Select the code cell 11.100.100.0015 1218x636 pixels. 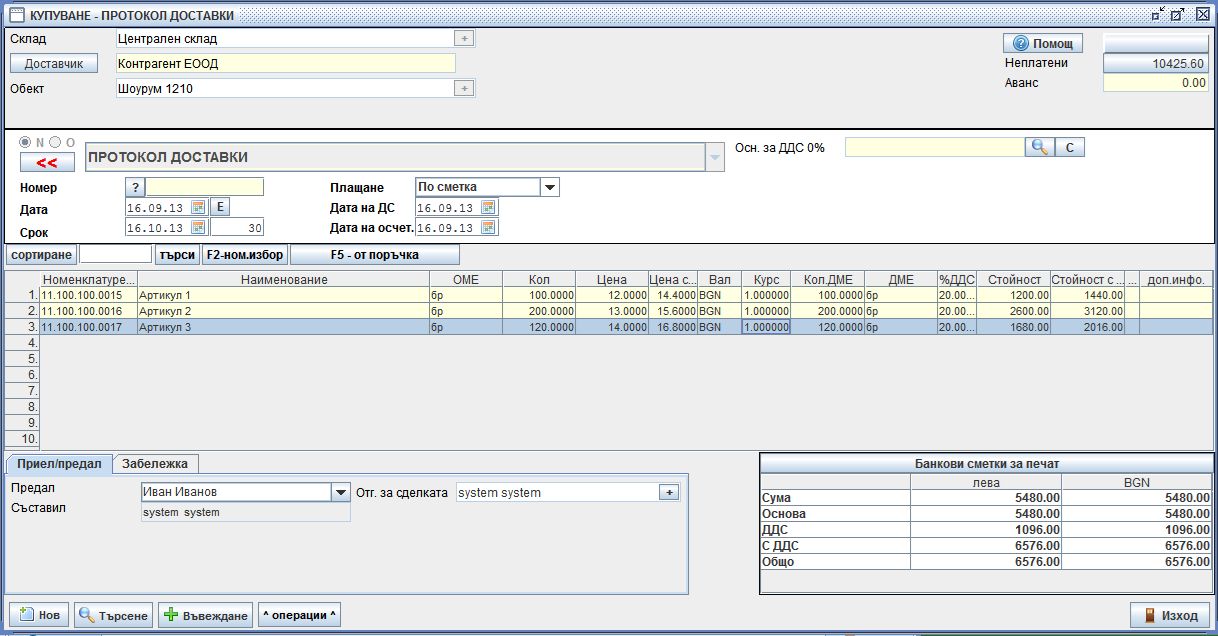tap(89, 295)
